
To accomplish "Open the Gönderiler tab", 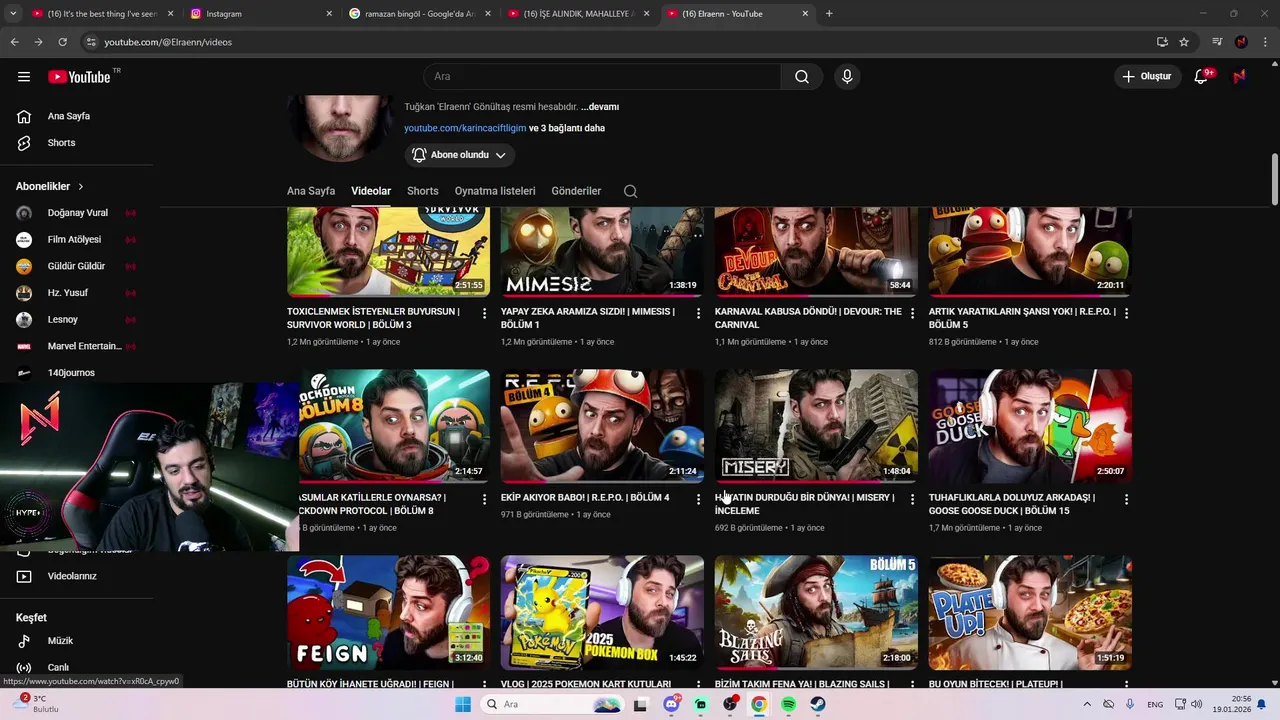I will [x=576, y=191].
